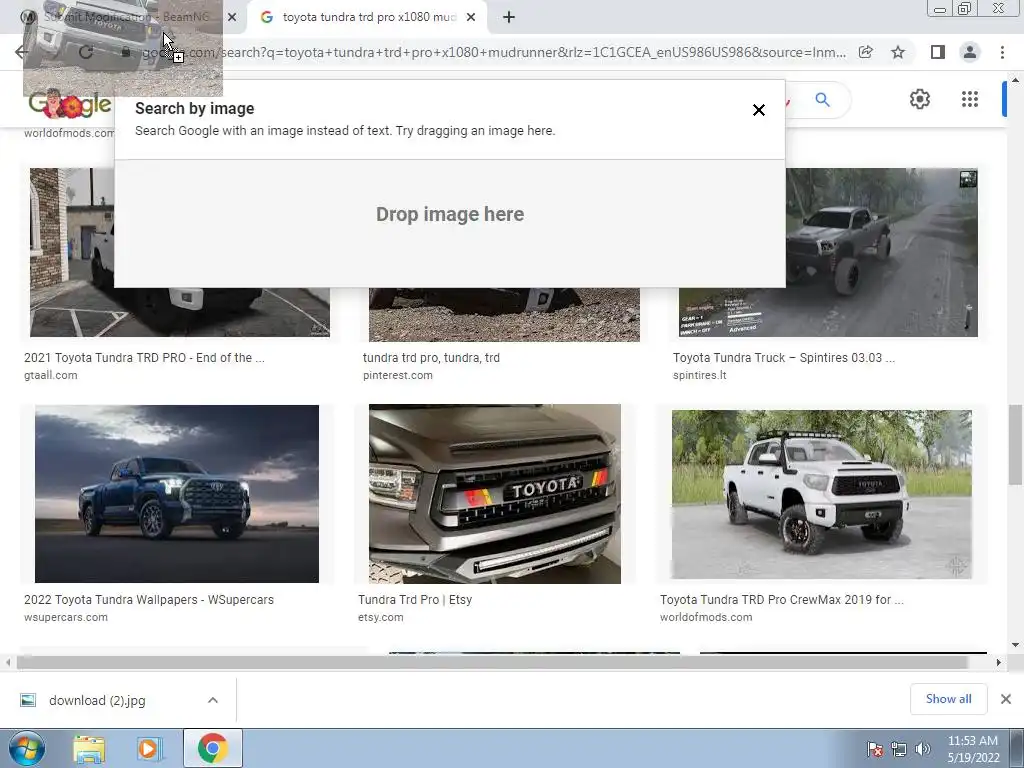Screen dimensions: 1024x768
Task: Open the Google apps grid
Action: [x=970, y=99]
